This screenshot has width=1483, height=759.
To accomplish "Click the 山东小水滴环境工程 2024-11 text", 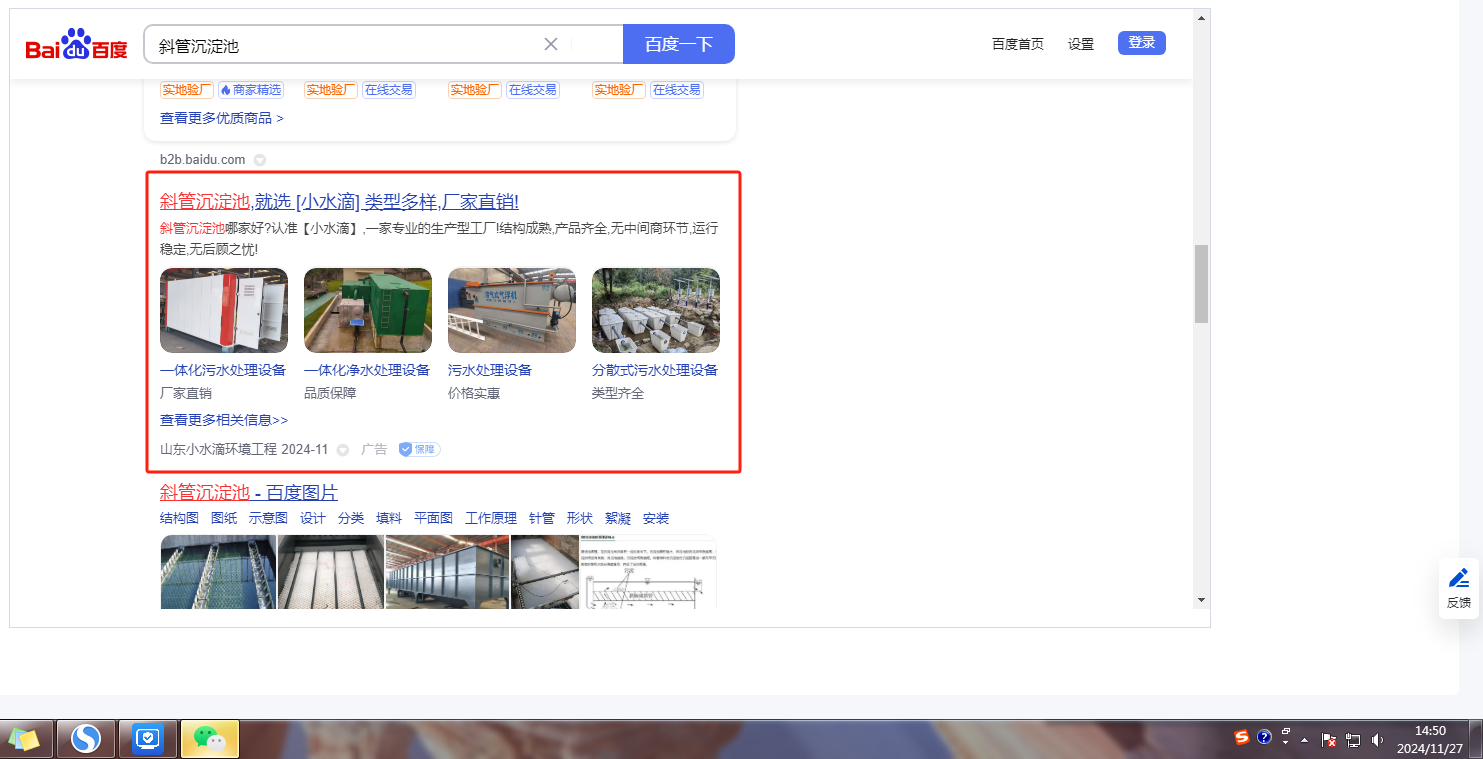I will (x=244, y=450).
